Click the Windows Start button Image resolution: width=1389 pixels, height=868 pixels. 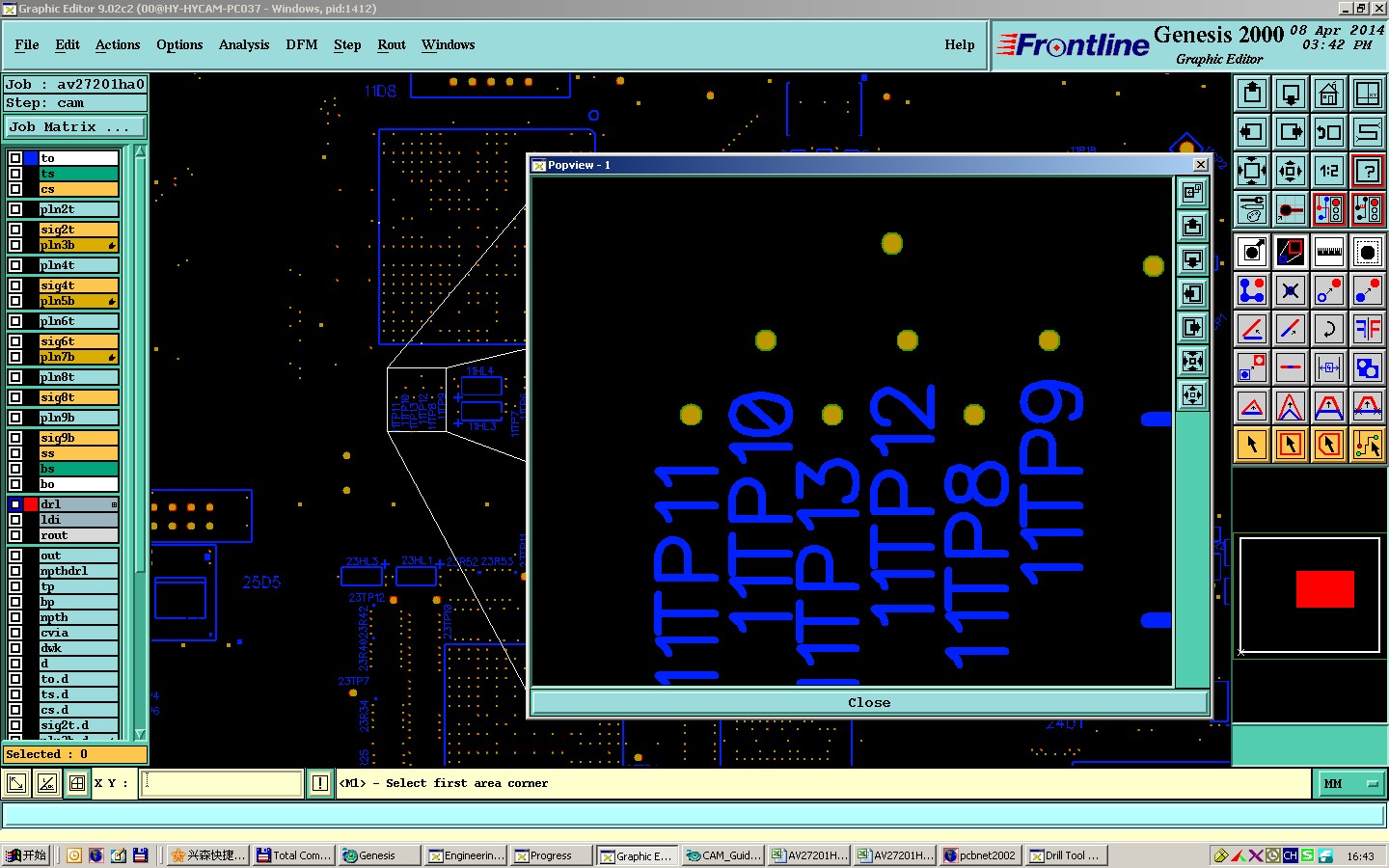point(26,855)
